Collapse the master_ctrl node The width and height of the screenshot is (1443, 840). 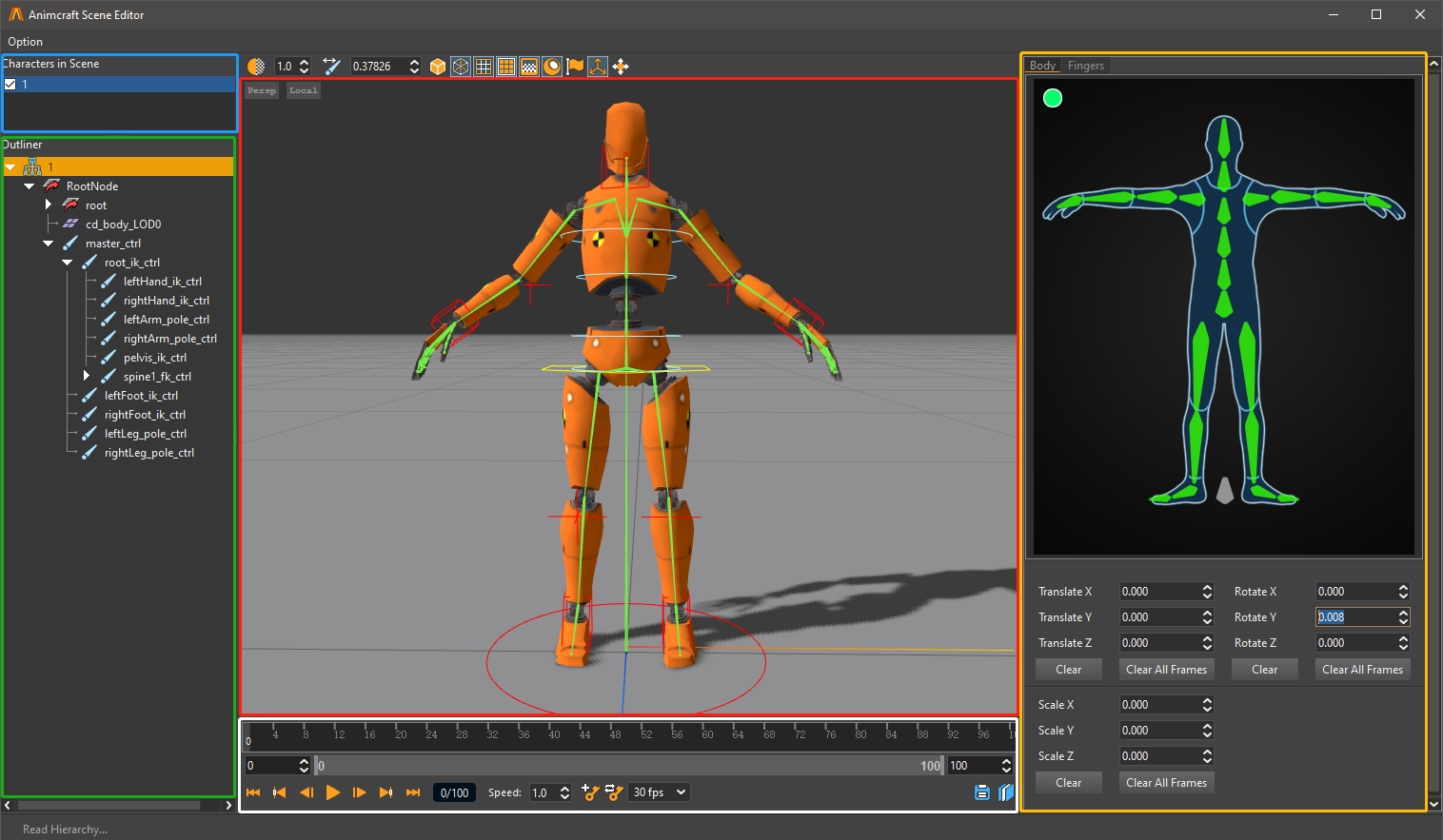(49, 244)
